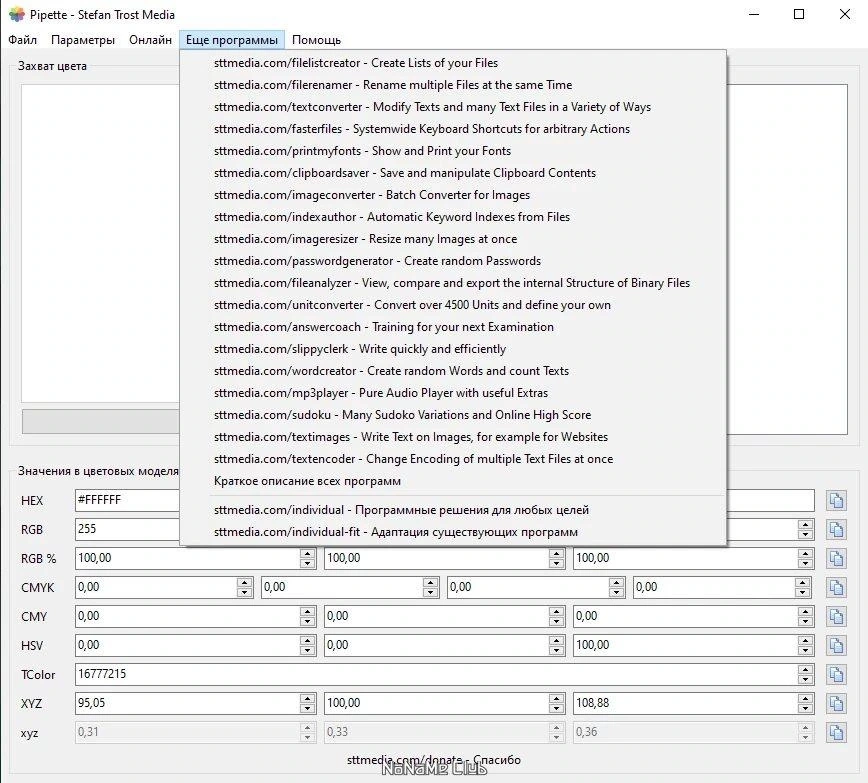This screenshot has width=868, height=783.
Task: Open the Параметры menu
Action: pyautogui.click(x=83, y=40)
